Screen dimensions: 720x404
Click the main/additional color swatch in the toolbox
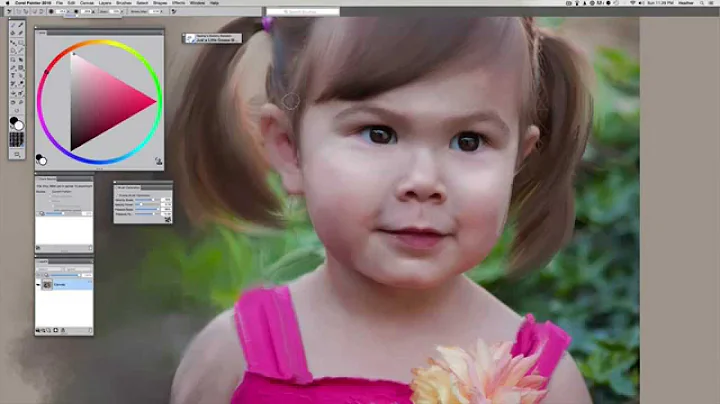(x=17, y=123)
